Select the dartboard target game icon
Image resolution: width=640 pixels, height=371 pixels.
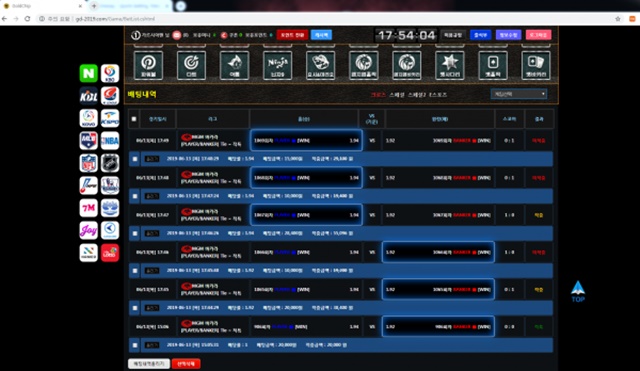pyautogui.click(x=191, y=65)
